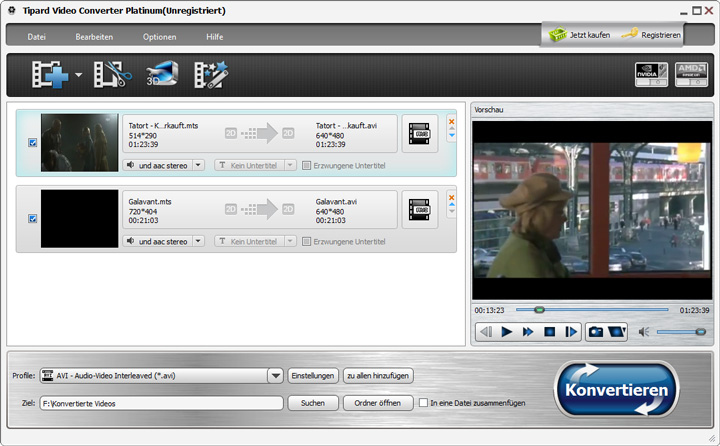Click the preview seek slider handle
This screenshot has height=446, width=720.
pyautogui.click(x=540, y=310)
